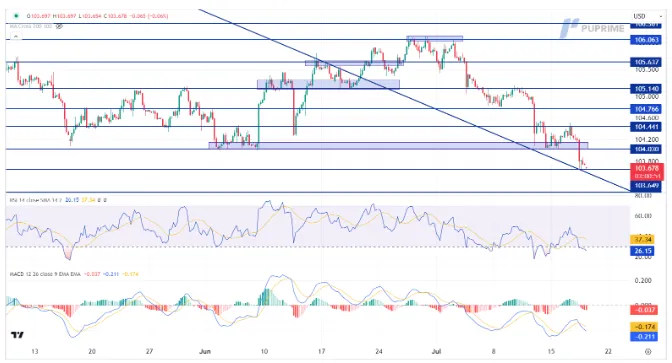Click the Jun date on time axis
The width and height of the screenshot is (672, 363).
click(x=205, y=351)
